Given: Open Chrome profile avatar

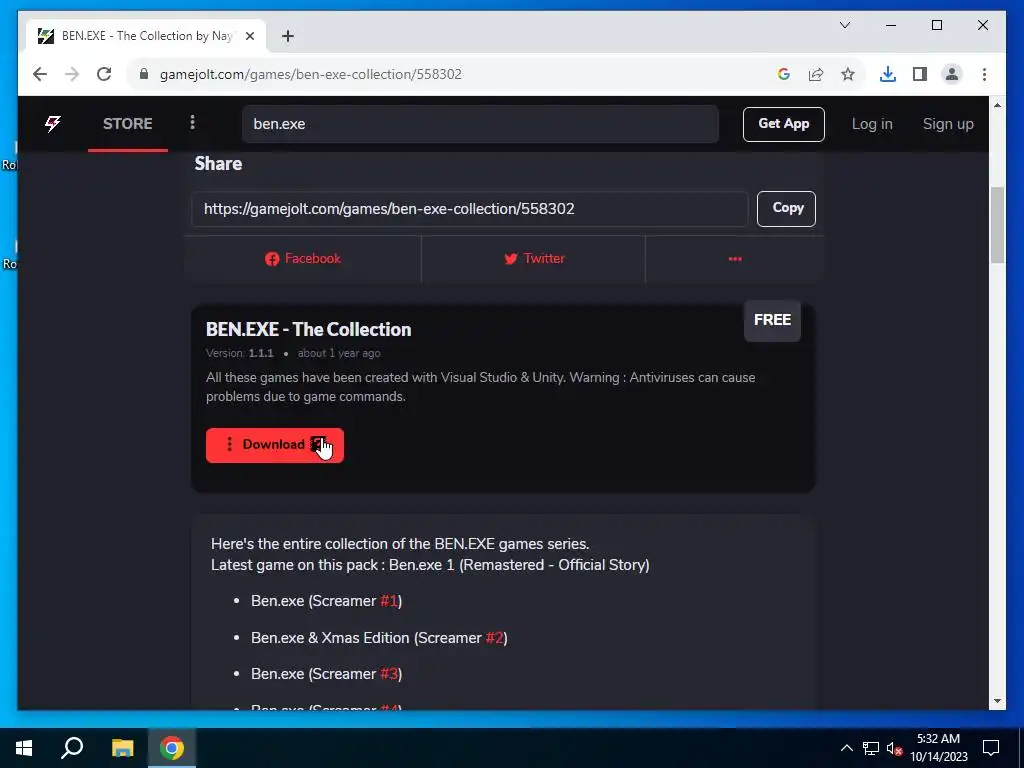Looking at the screenshot, I should click(952, 74).
